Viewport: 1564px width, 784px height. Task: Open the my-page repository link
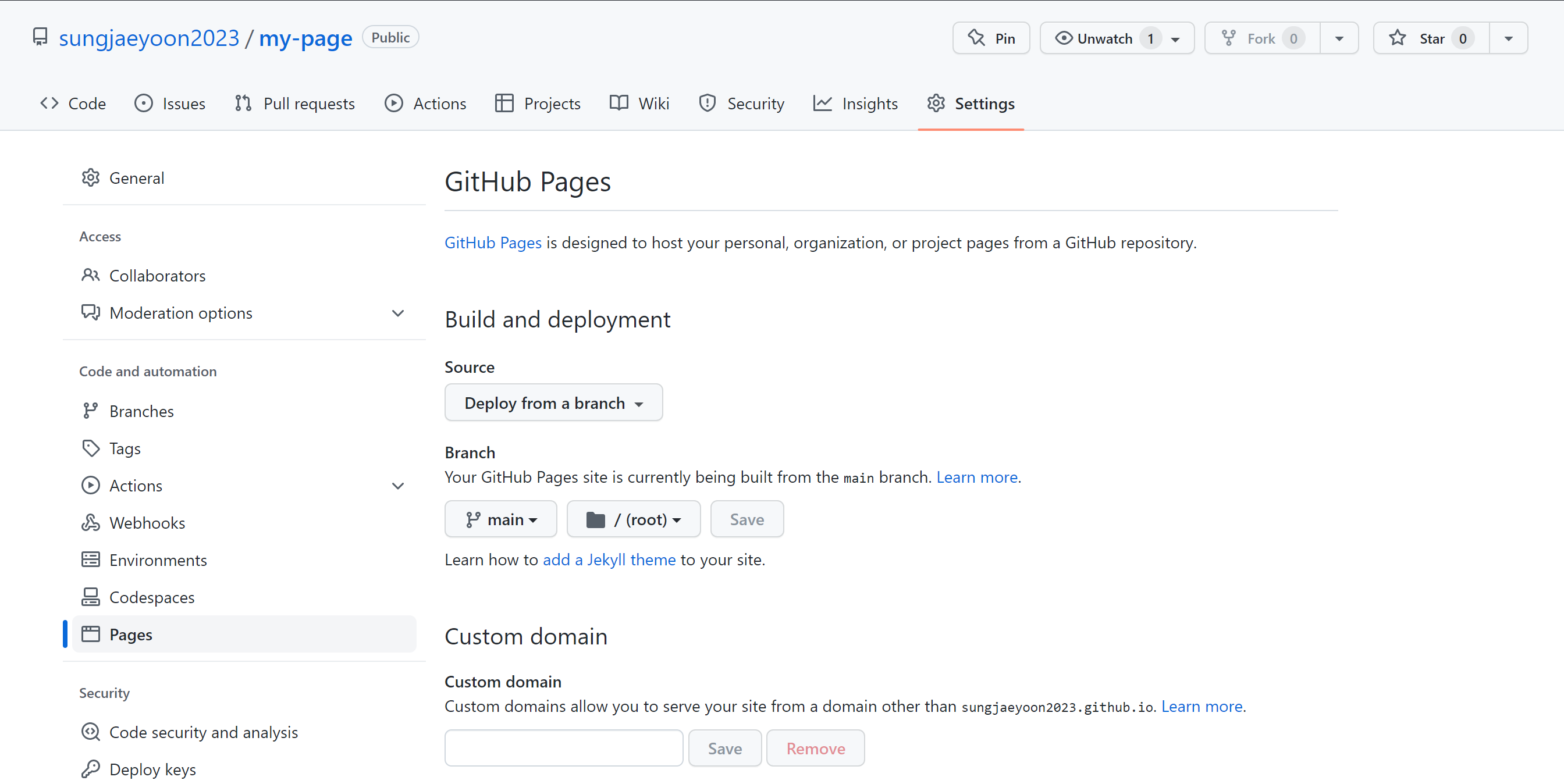[x=305, y=38]
